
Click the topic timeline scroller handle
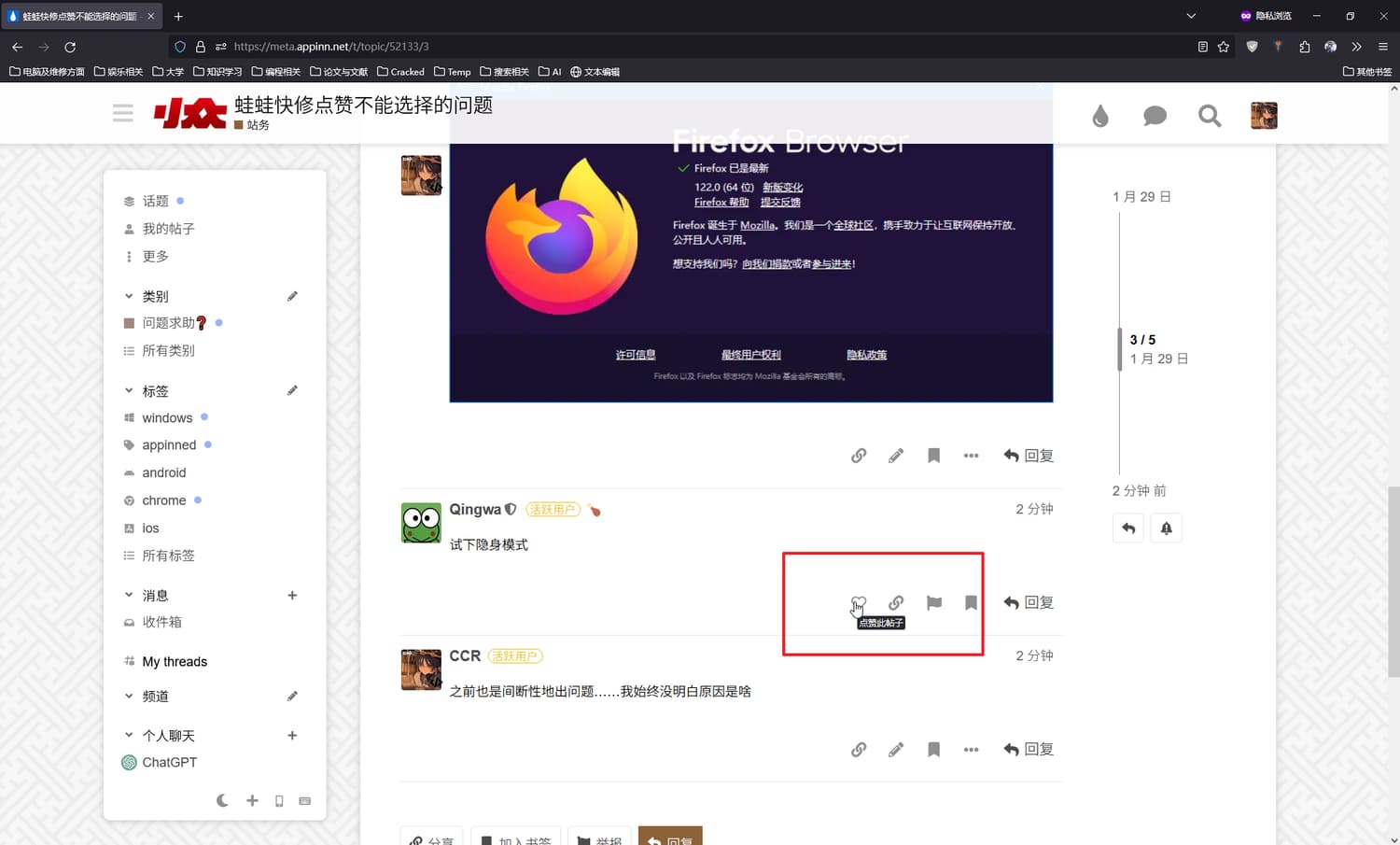coord(1120,349)
